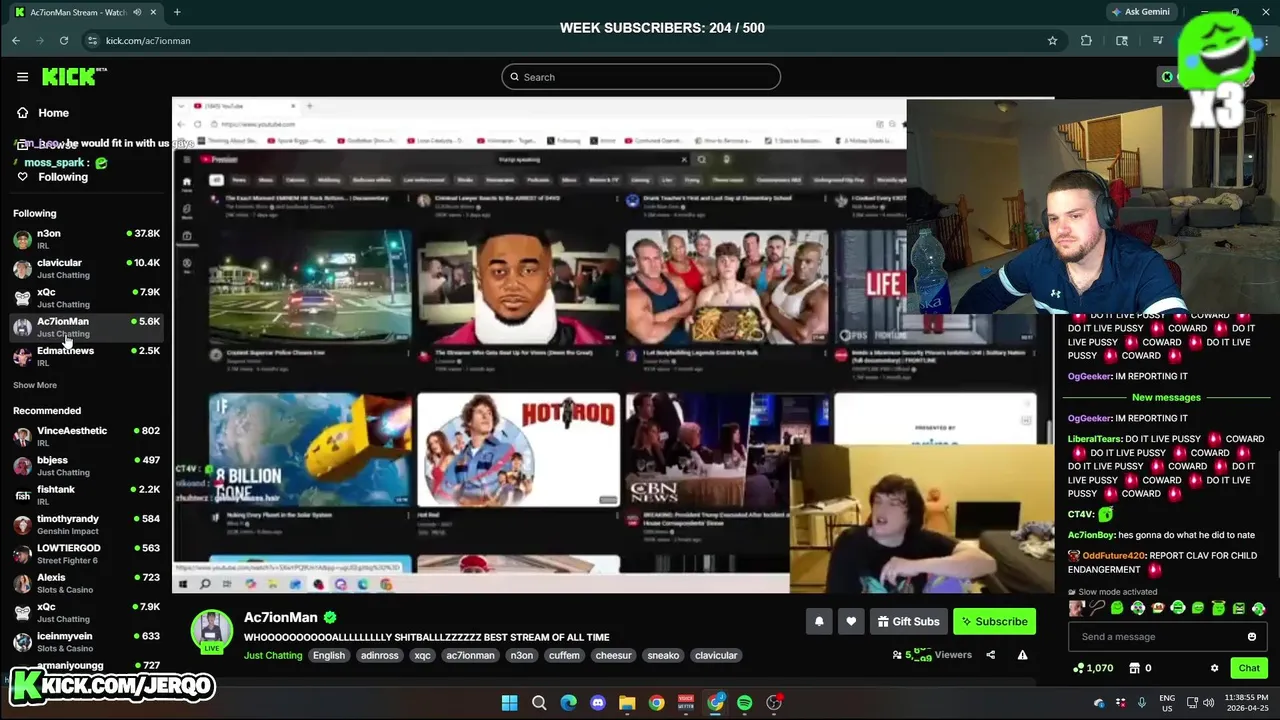Click into the Kick search box
The height and width of the screenshot is (720, 1280).
click(x=641, y=77)
